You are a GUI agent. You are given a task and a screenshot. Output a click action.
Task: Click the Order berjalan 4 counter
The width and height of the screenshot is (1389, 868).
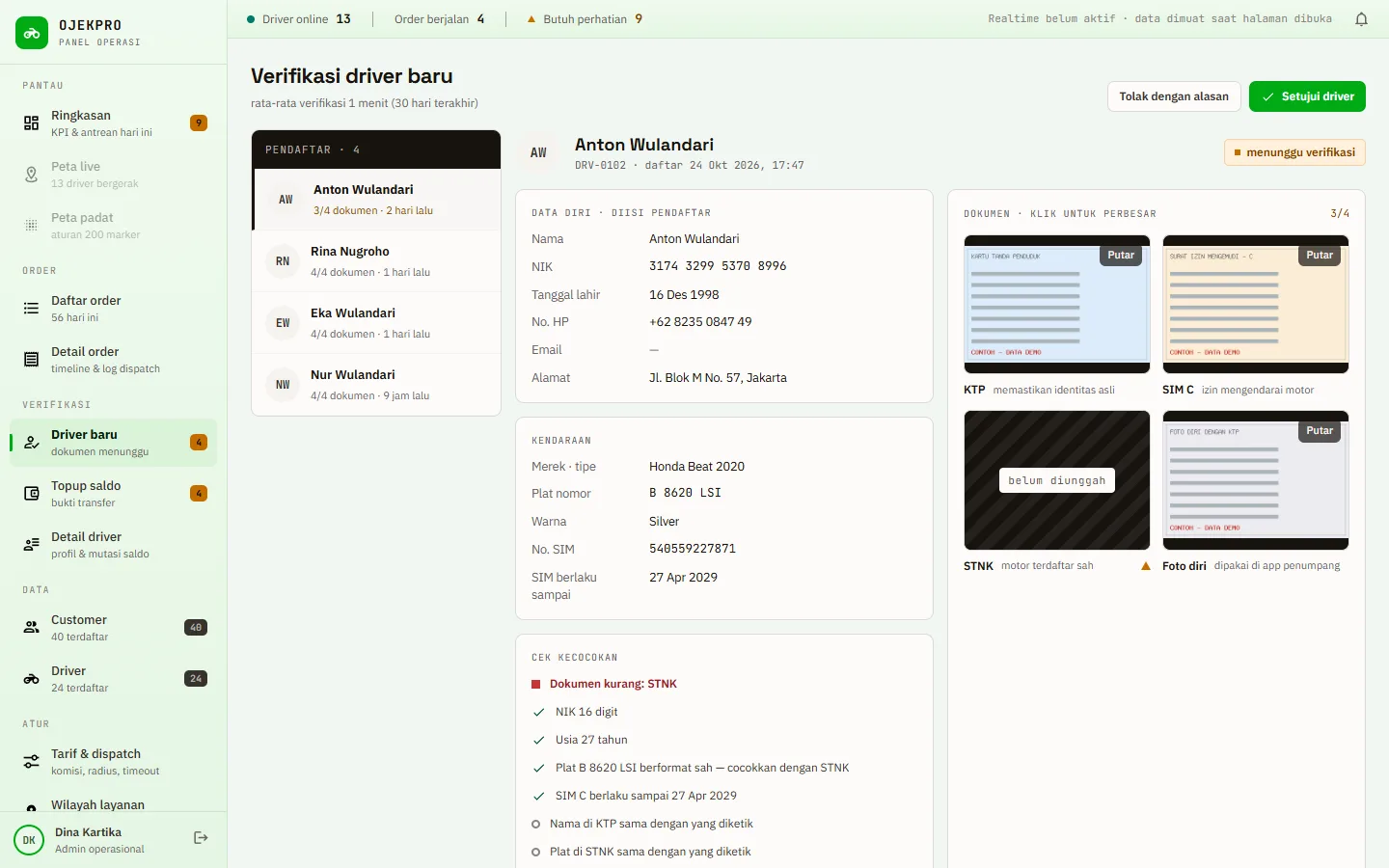pos(439,19)
